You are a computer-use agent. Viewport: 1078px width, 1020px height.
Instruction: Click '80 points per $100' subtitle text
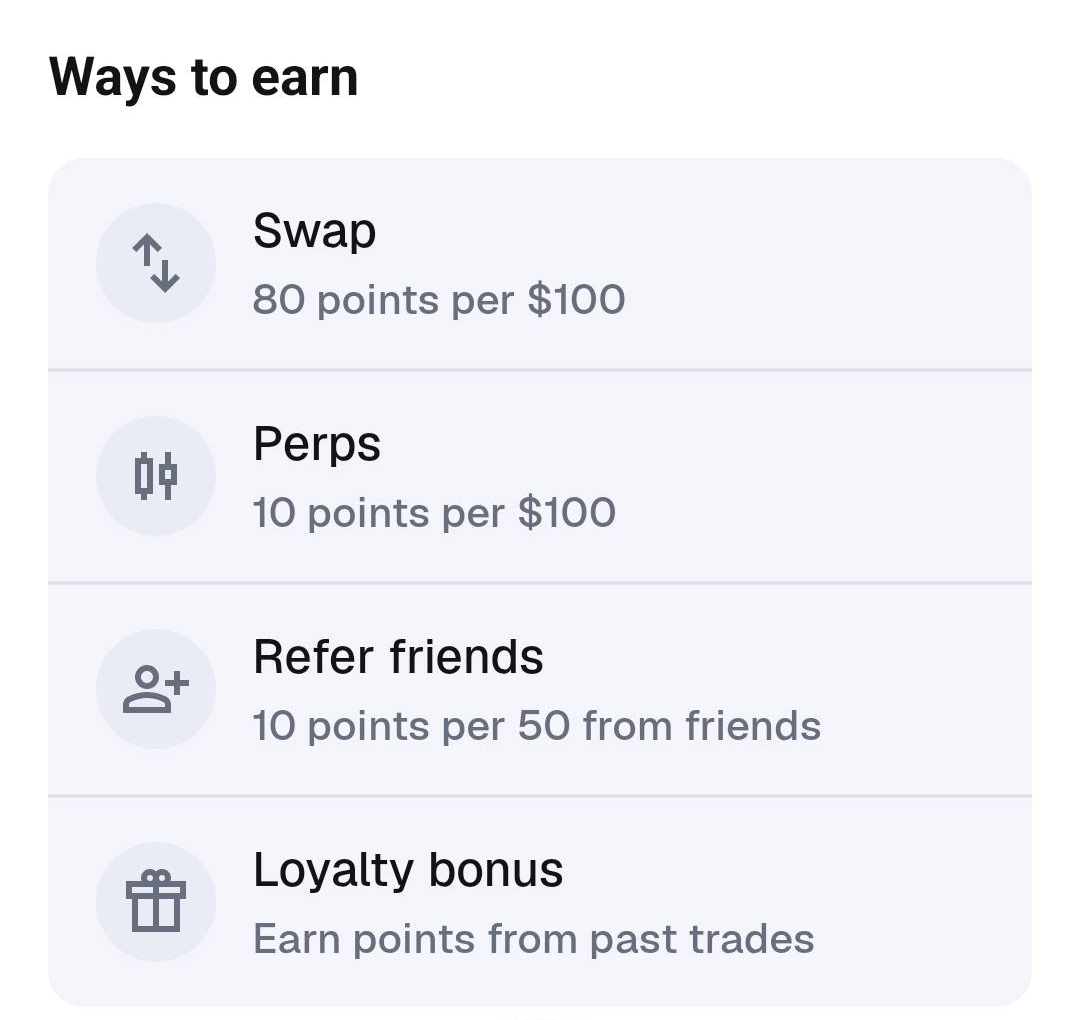(439, 299)
